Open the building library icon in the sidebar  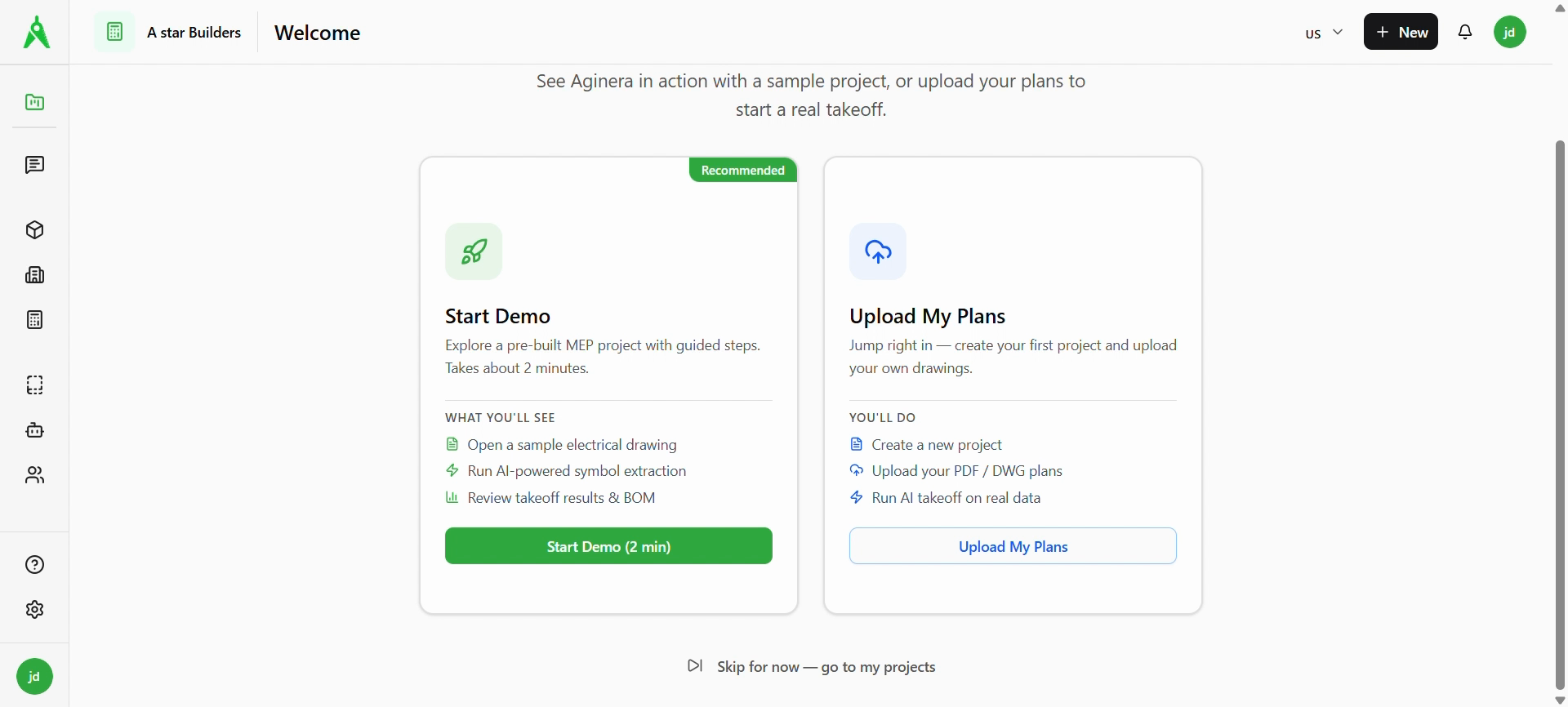pyautogui.click(x=34, y=275)
